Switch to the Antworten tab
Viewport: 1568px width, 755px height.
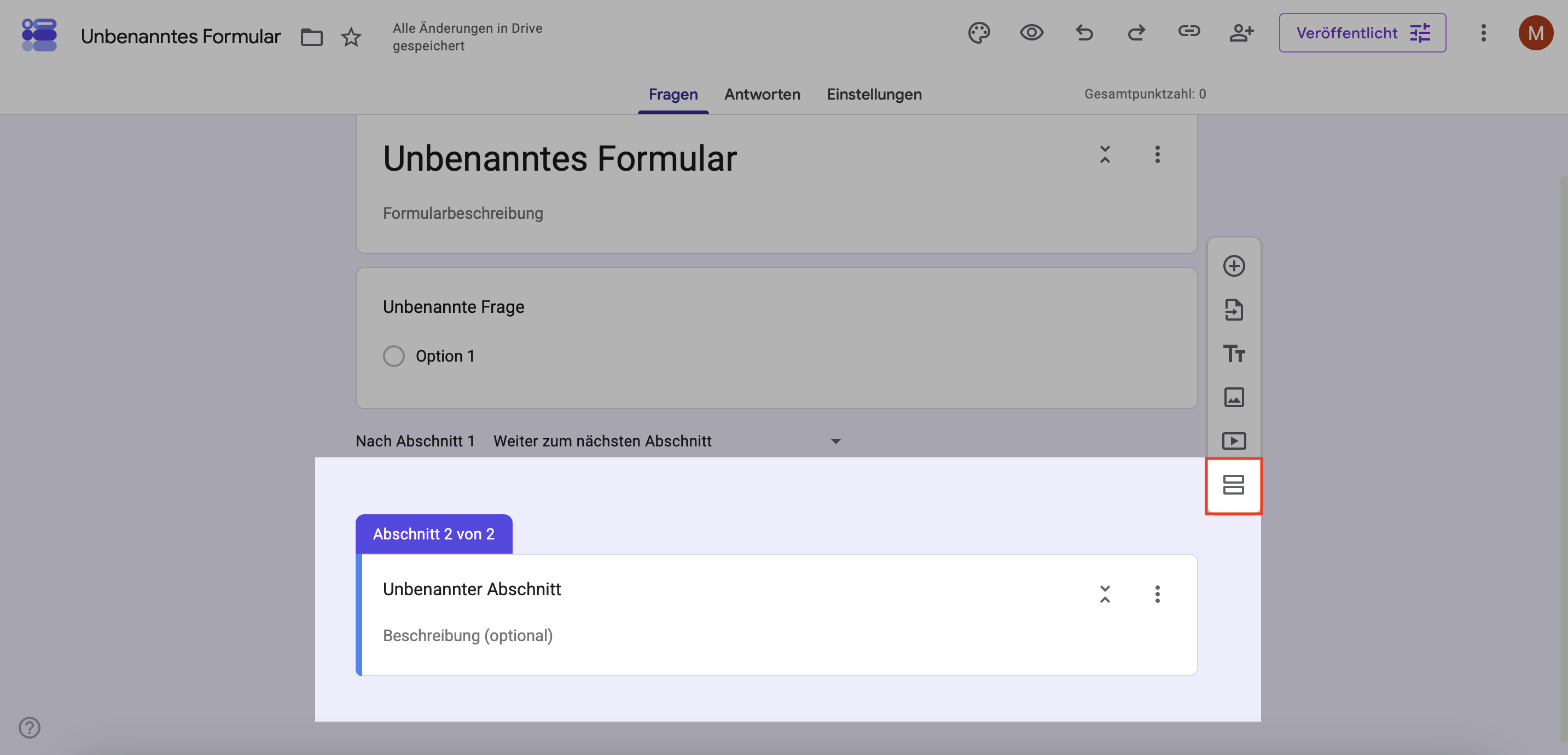(762, 94)
